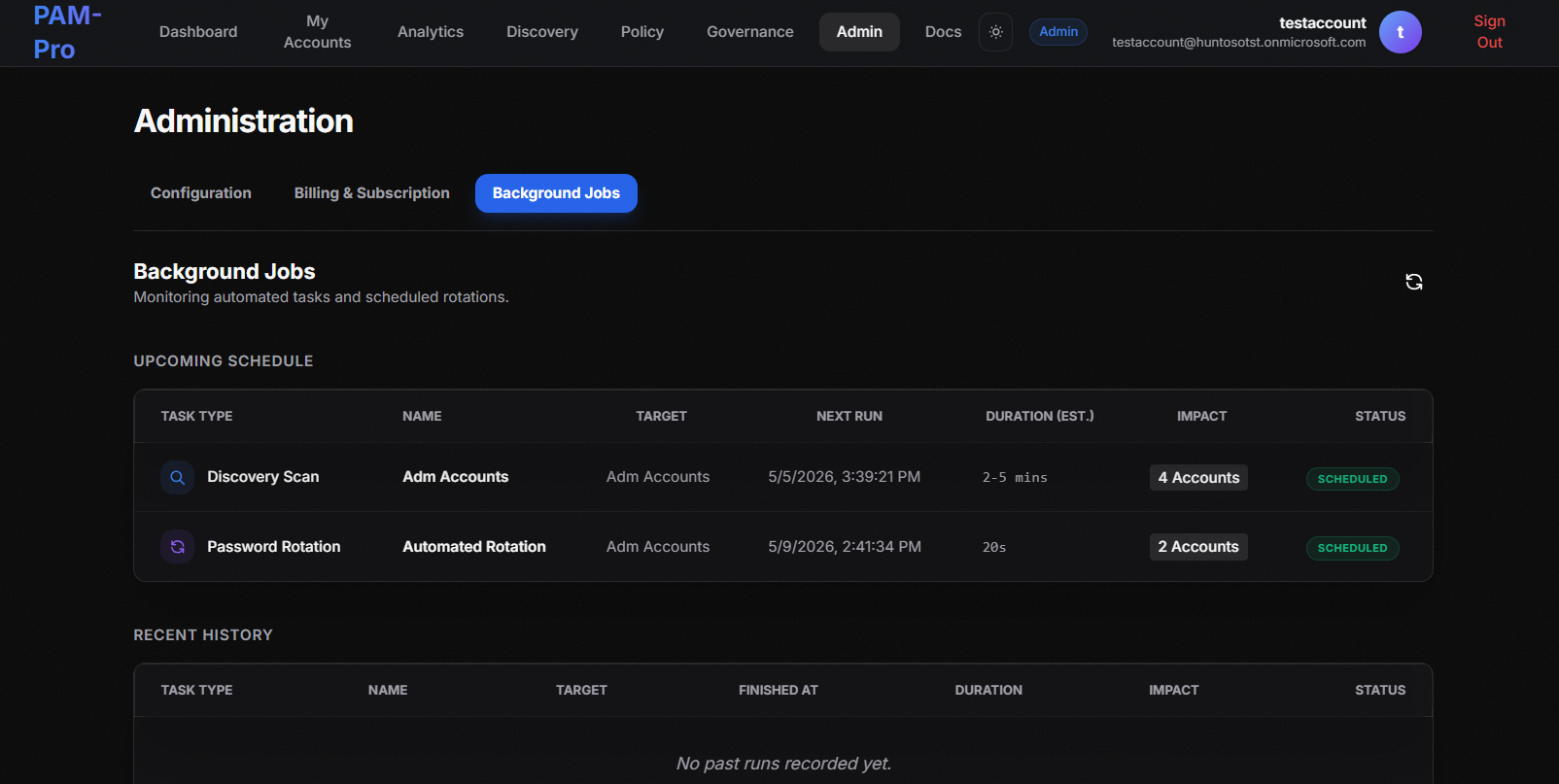
Task: Click the Password Rotation cycle icon
Action: pyautogui.click(x=177, y=547)
